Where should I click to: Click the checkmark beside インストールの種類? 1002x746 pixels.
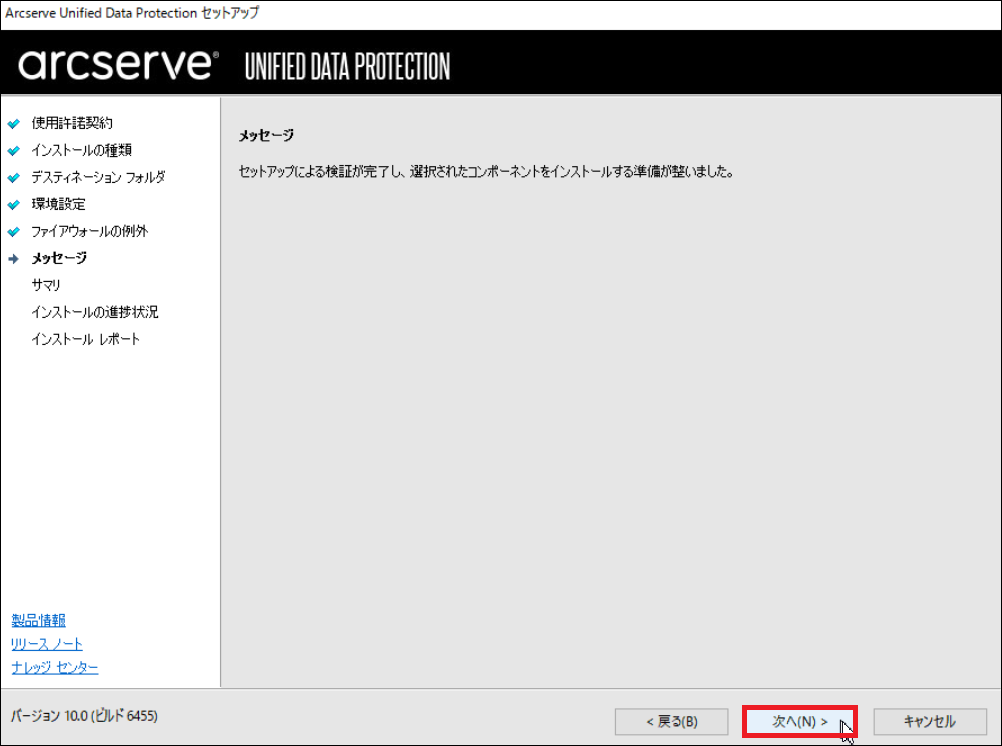(13, 151)
